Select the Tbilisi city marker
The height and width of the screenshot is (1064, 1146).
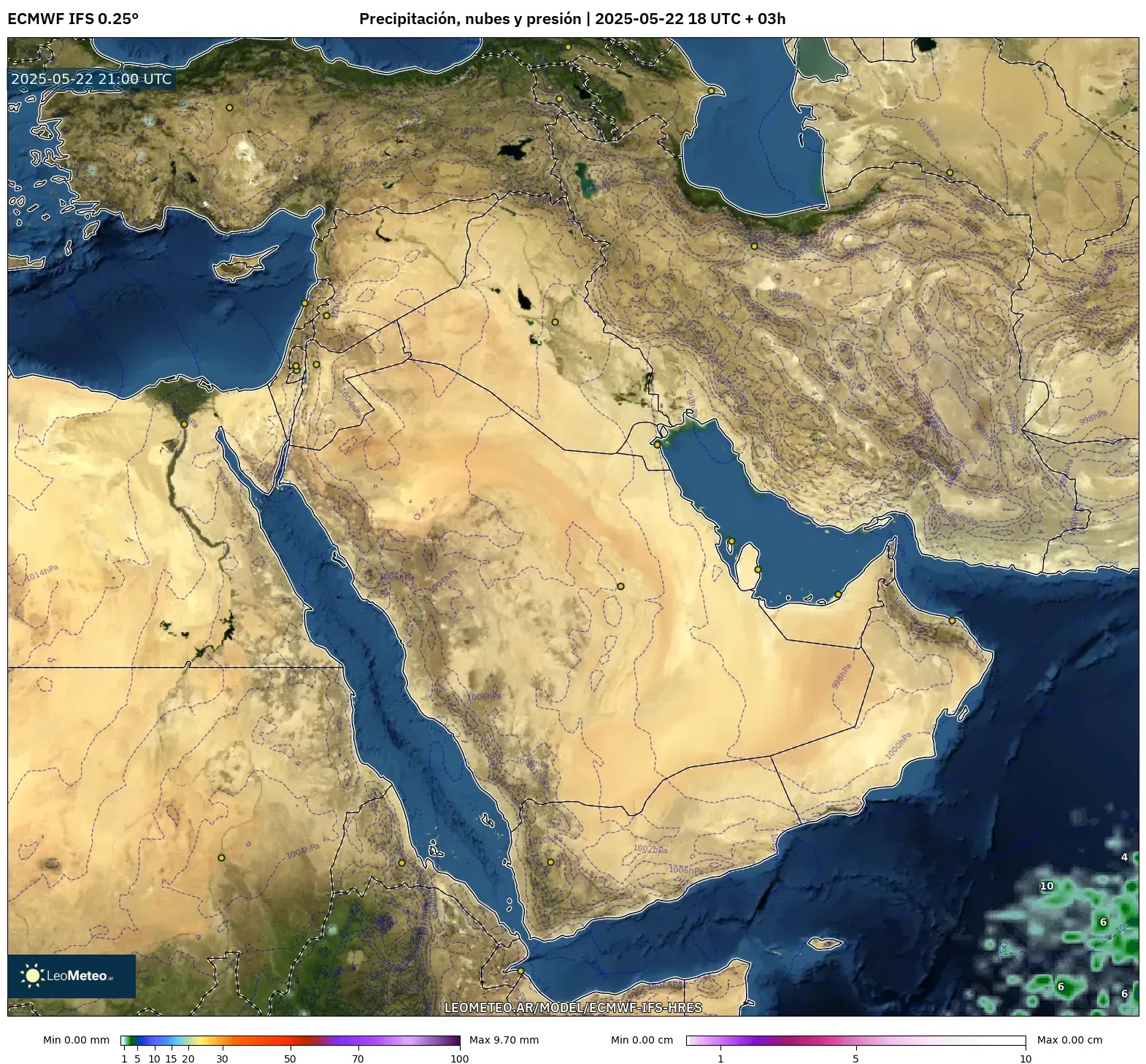(x=568, y=47)
